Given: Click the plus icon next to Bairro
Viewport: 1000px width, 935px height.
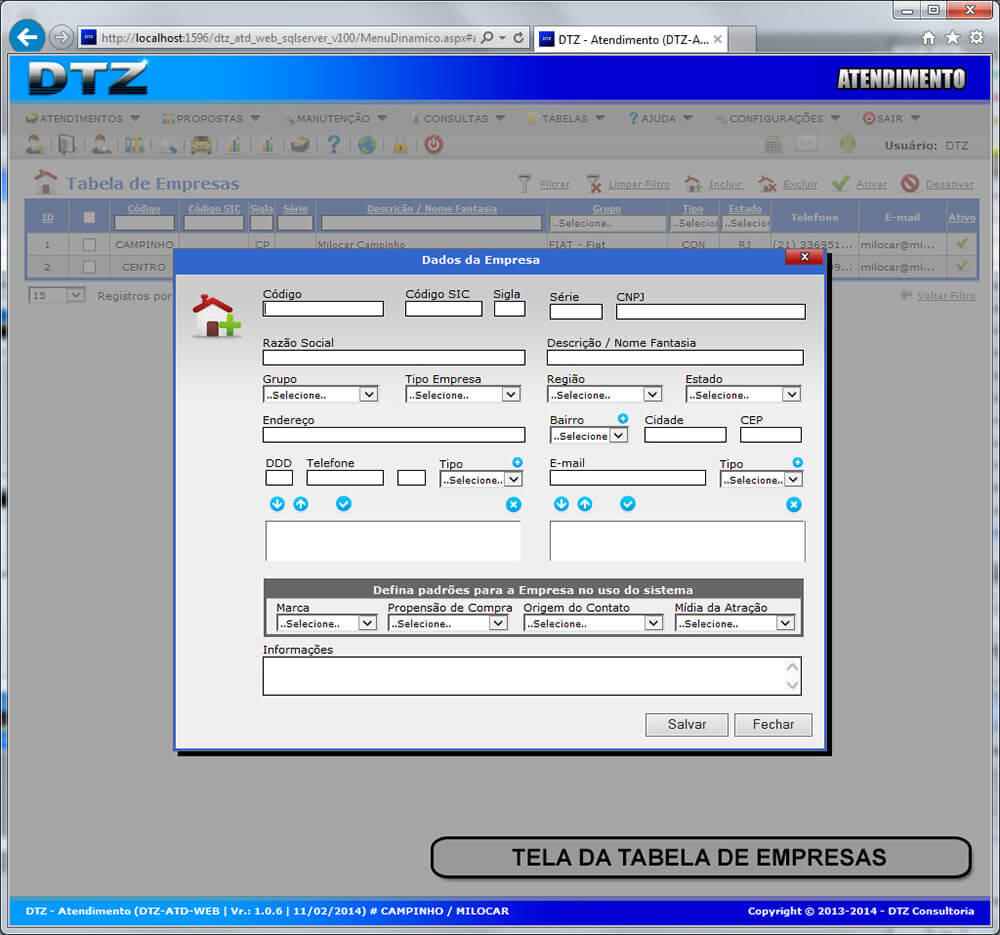Looking at the screenshot, I should pos(623,419).
